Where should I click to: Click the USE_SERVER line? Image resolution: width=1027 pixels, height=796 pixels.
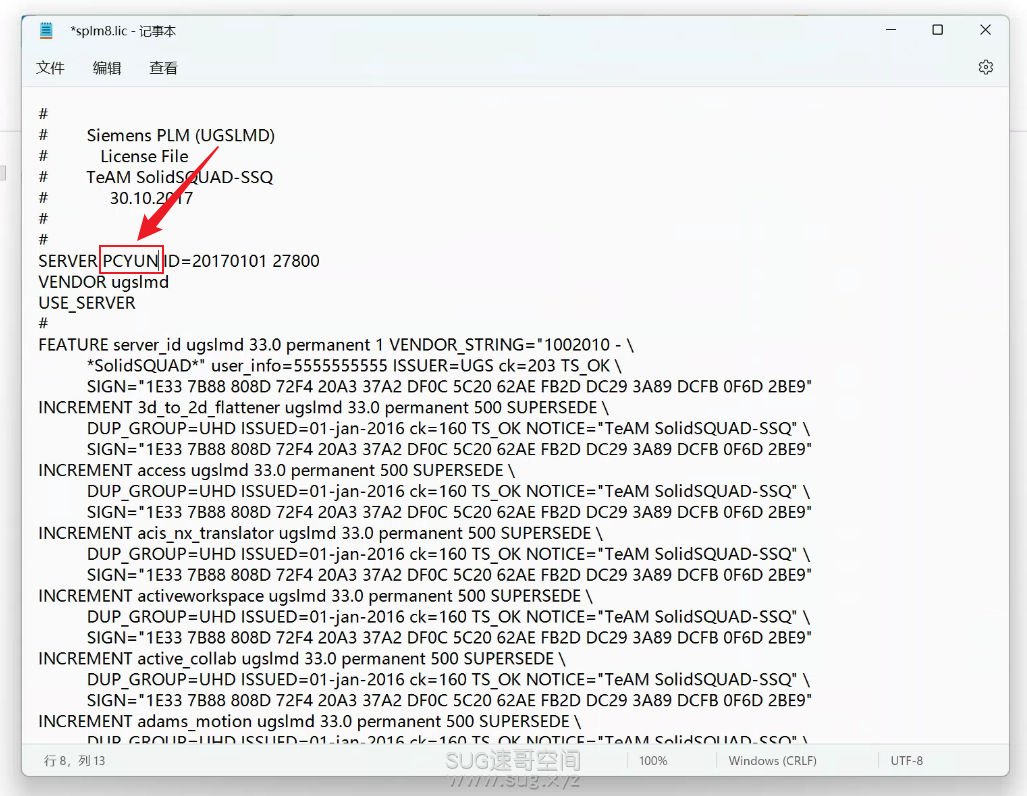(87, 303)
